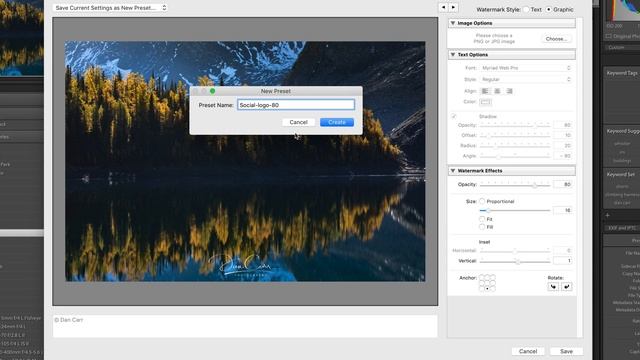The height and width of the screenshot is (360, 640).
Task: Click the previous image arrow button
Action: point(443,7)
